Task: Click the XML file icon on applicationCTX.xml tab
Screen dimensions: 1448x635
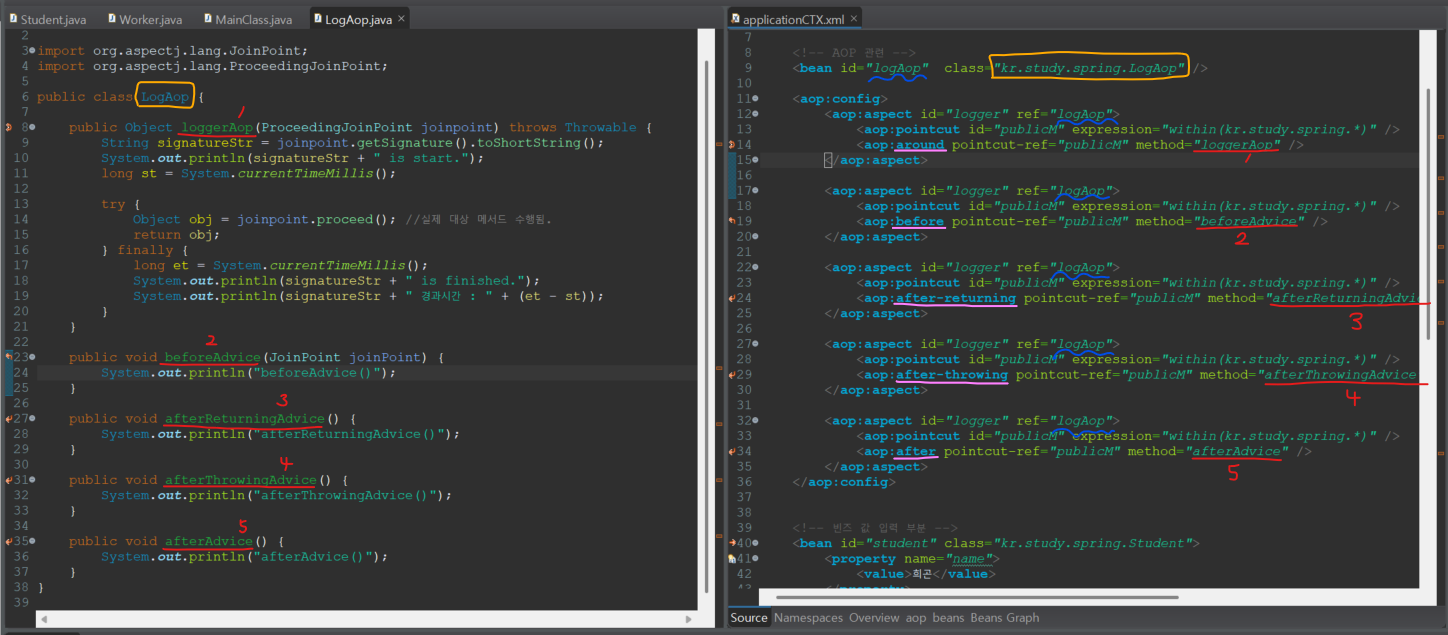Action: [x=737, y=19]
